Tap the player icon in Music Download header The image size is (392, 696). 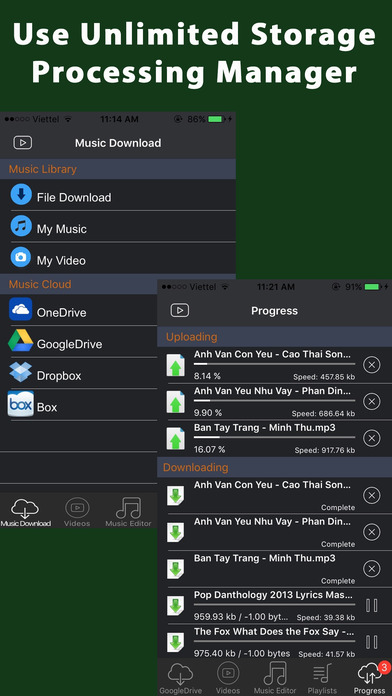[x=23, y=142]
